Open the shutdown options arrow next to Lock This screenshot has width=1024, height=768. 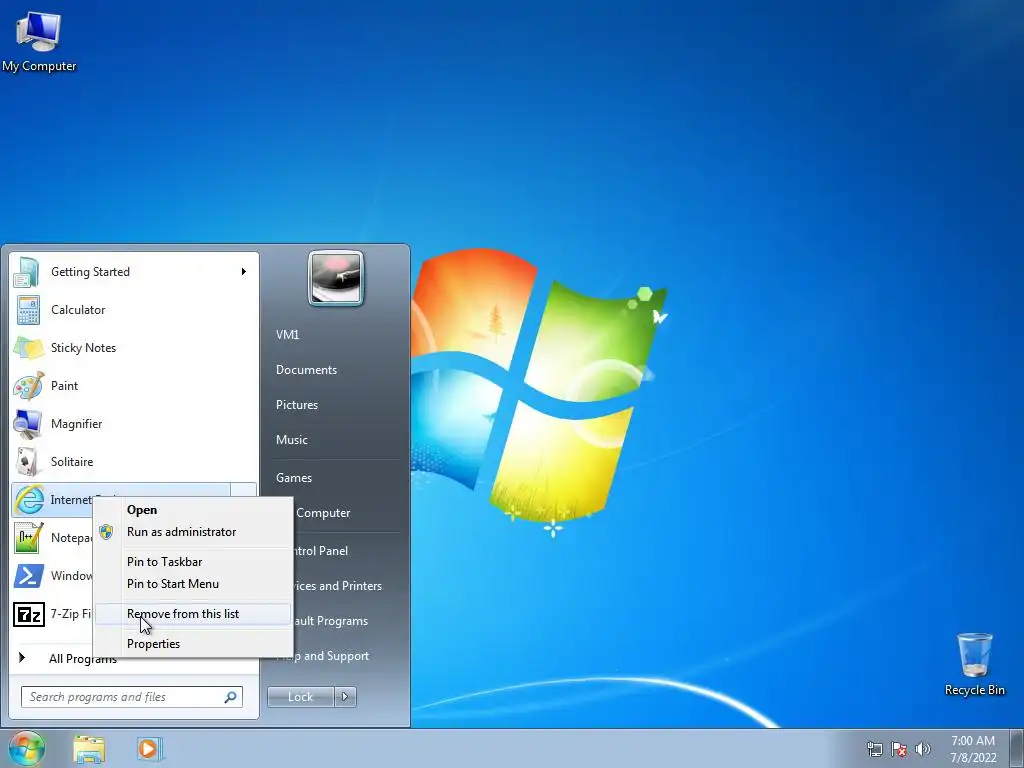(345, 697)
